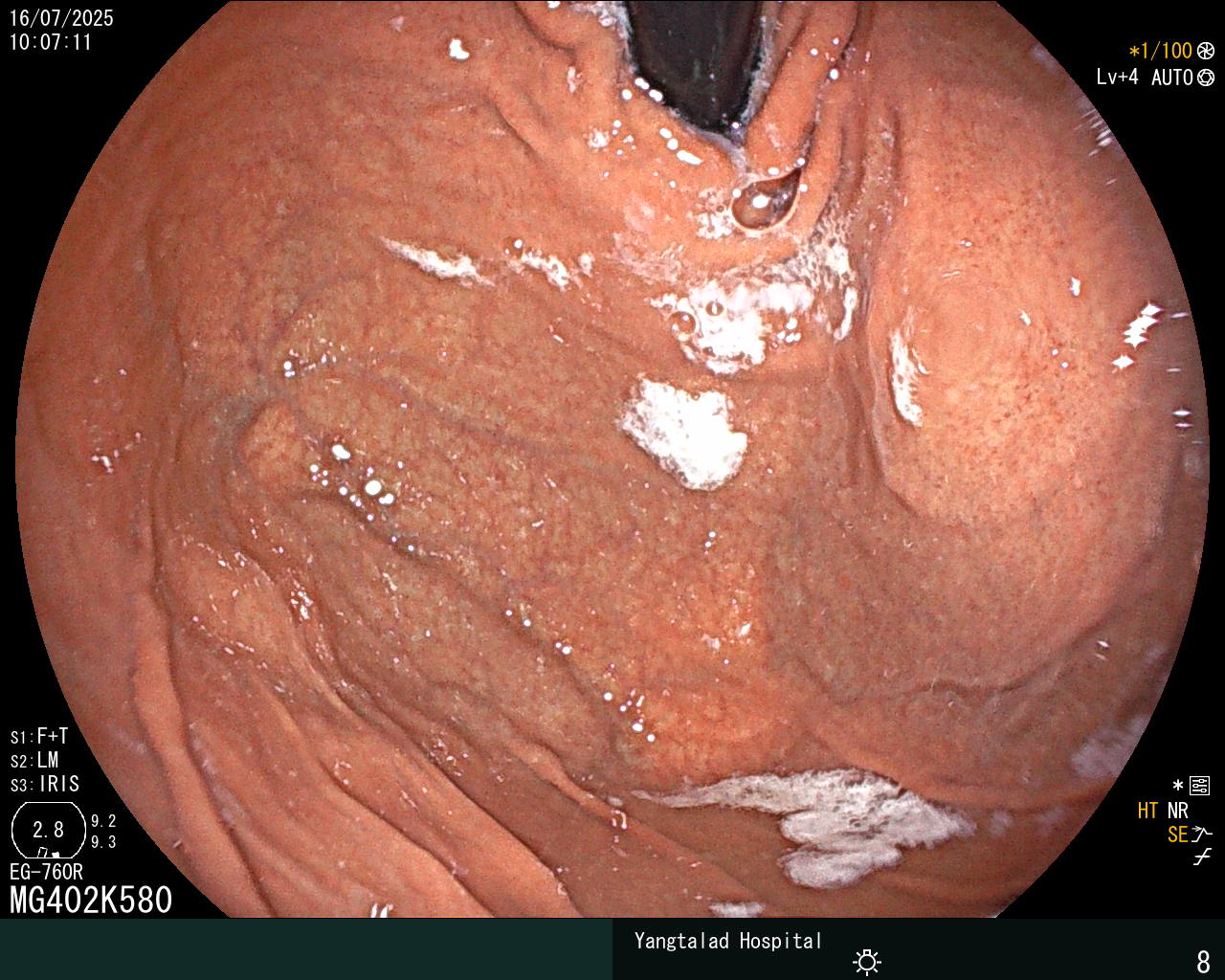Click the serial number MG402K580

click(91, 901)
